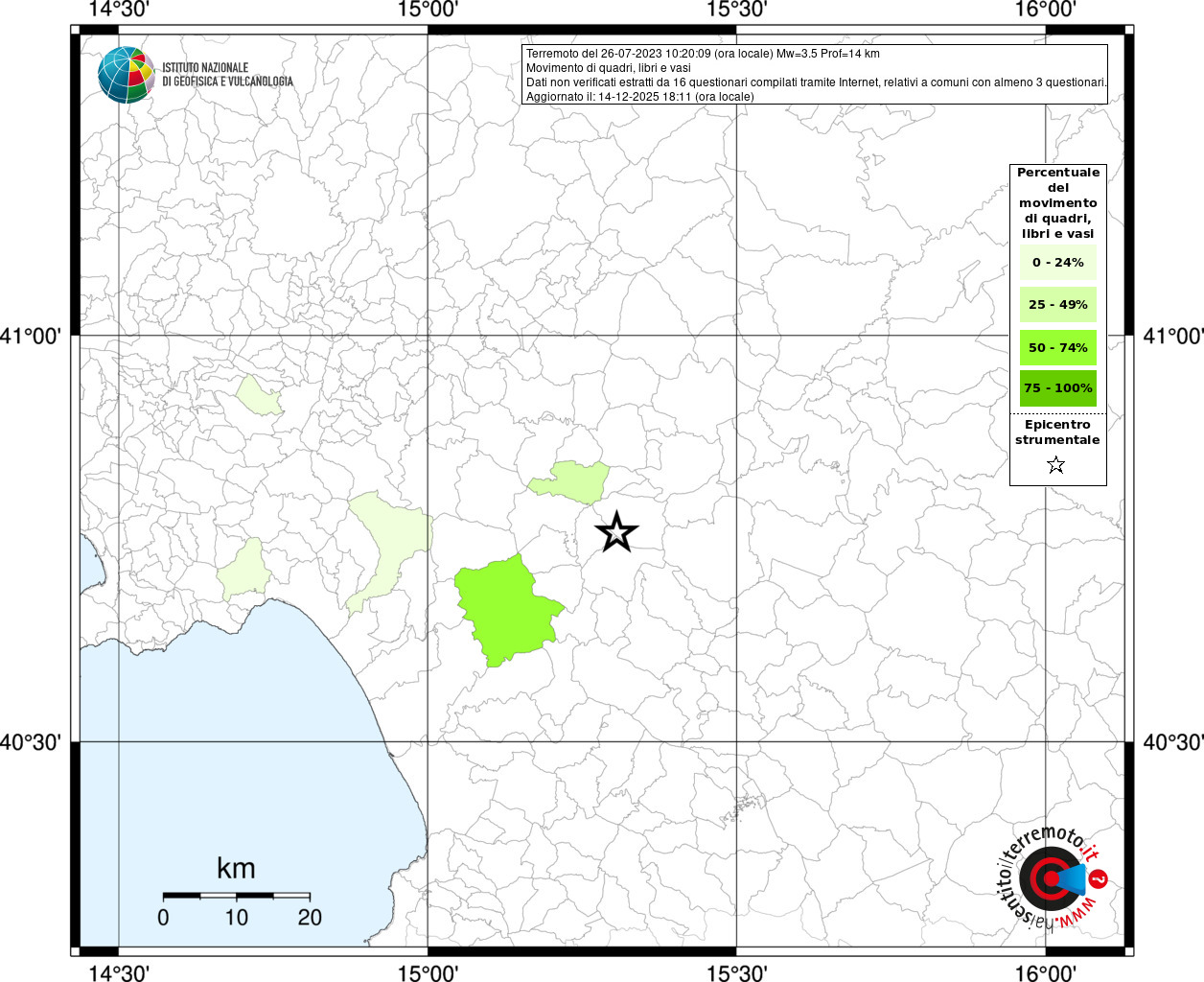Click the 'Epicentro strumentale' legend label
1204x982 pixels.
pos(1058,433)
